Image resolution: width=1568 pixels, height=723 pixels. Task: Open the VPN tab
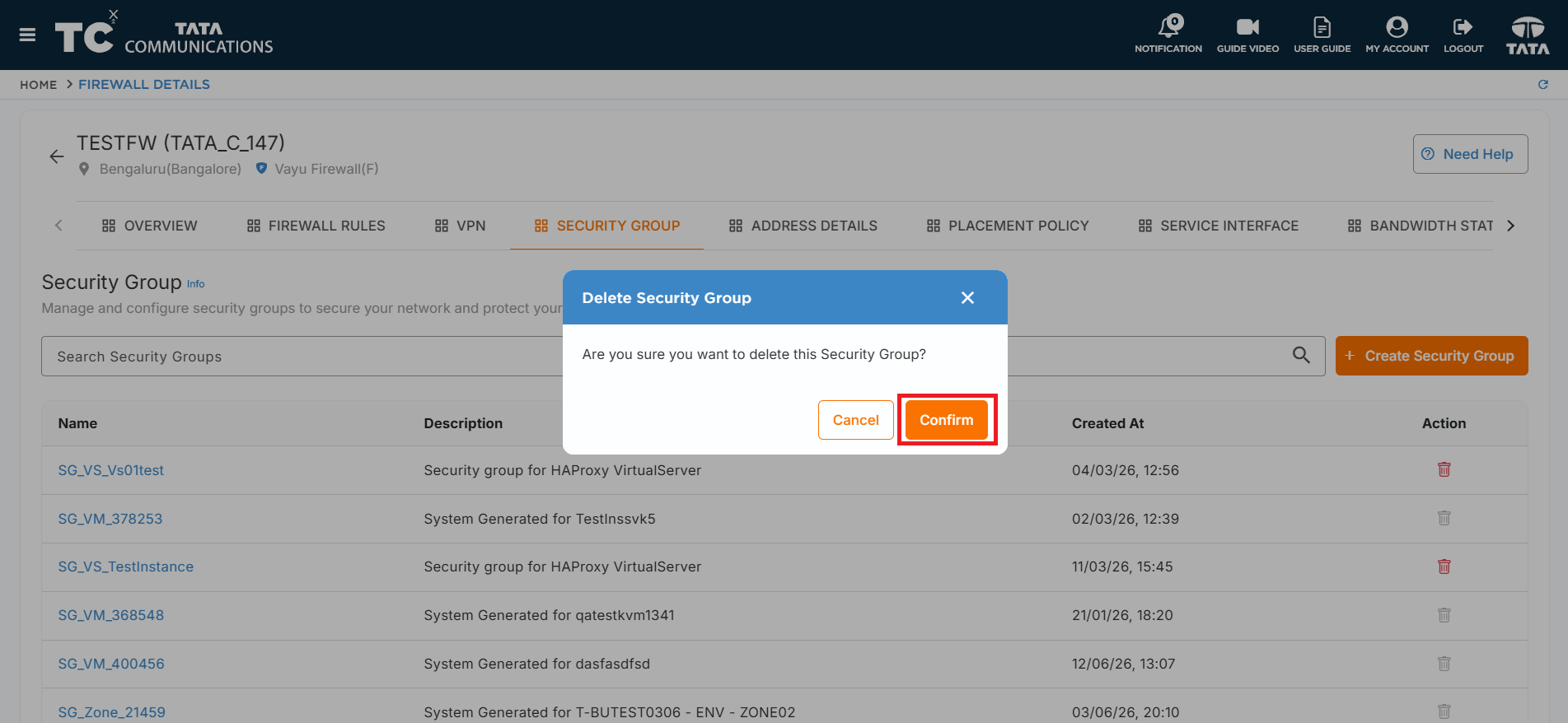tap(460, 226)
